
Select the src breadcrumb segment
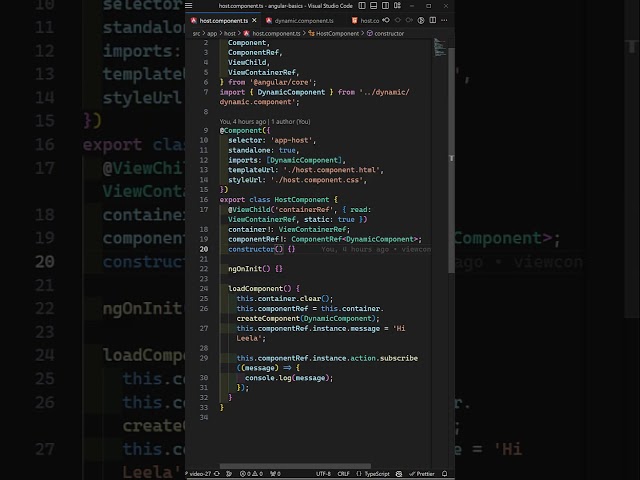click(x=196, y=33)
